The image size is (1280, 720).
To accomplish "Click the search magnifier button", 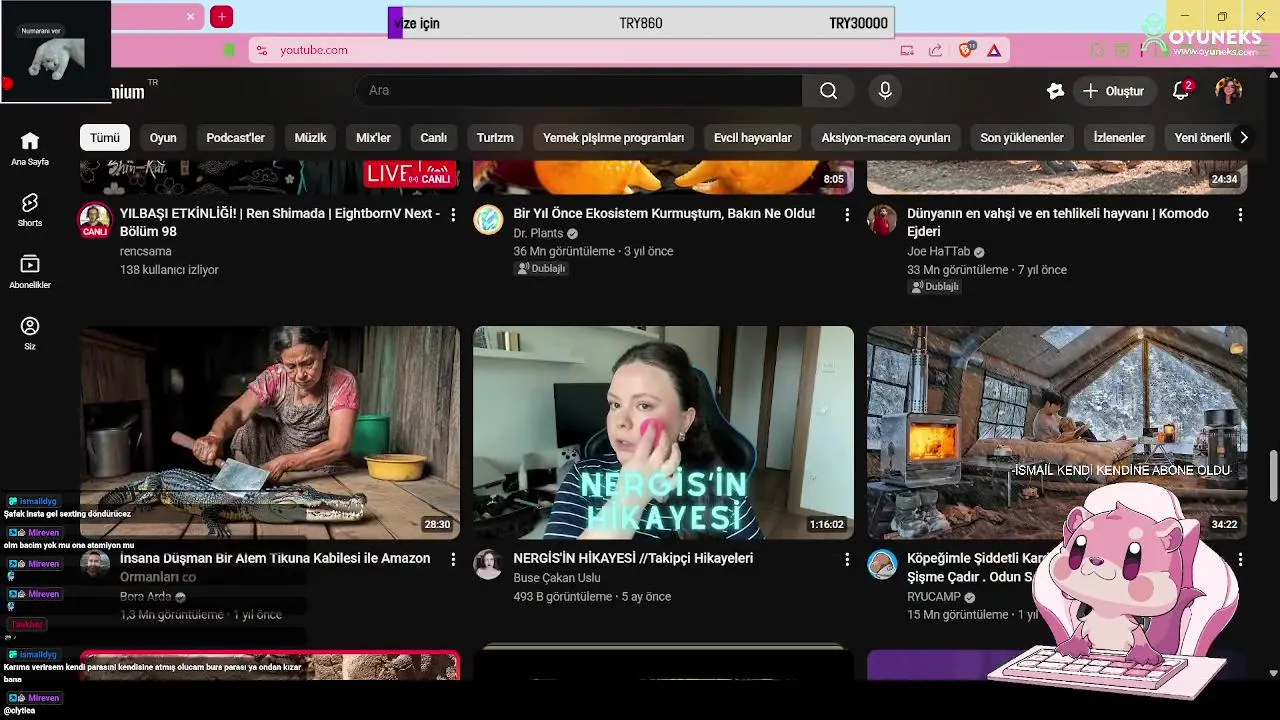I will (x=828, y=91).
